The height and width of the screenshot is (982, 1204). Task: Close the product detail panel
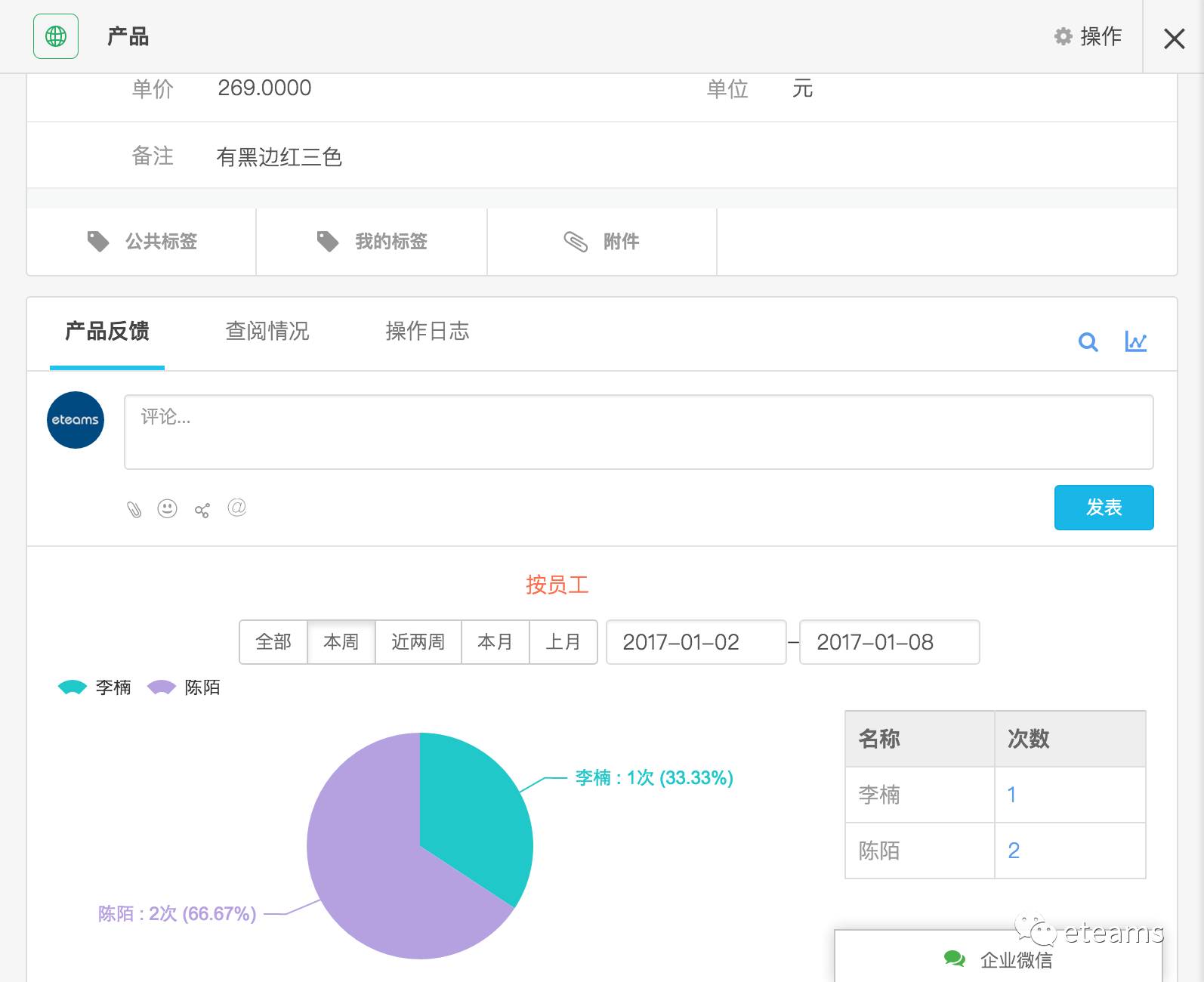[1174, 39]
